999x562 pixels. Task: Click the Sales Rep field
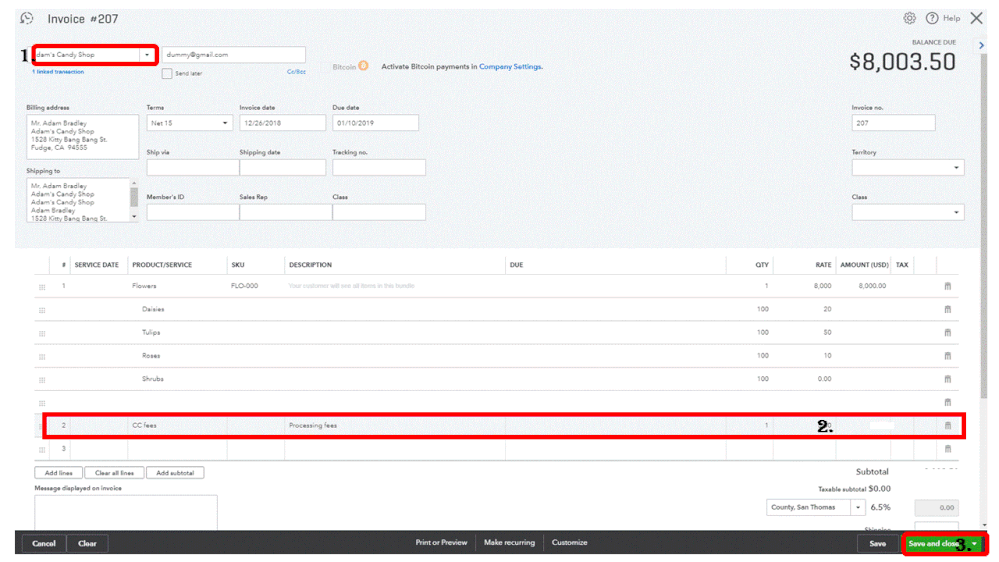pyautogui.click(x=285, y=212)
